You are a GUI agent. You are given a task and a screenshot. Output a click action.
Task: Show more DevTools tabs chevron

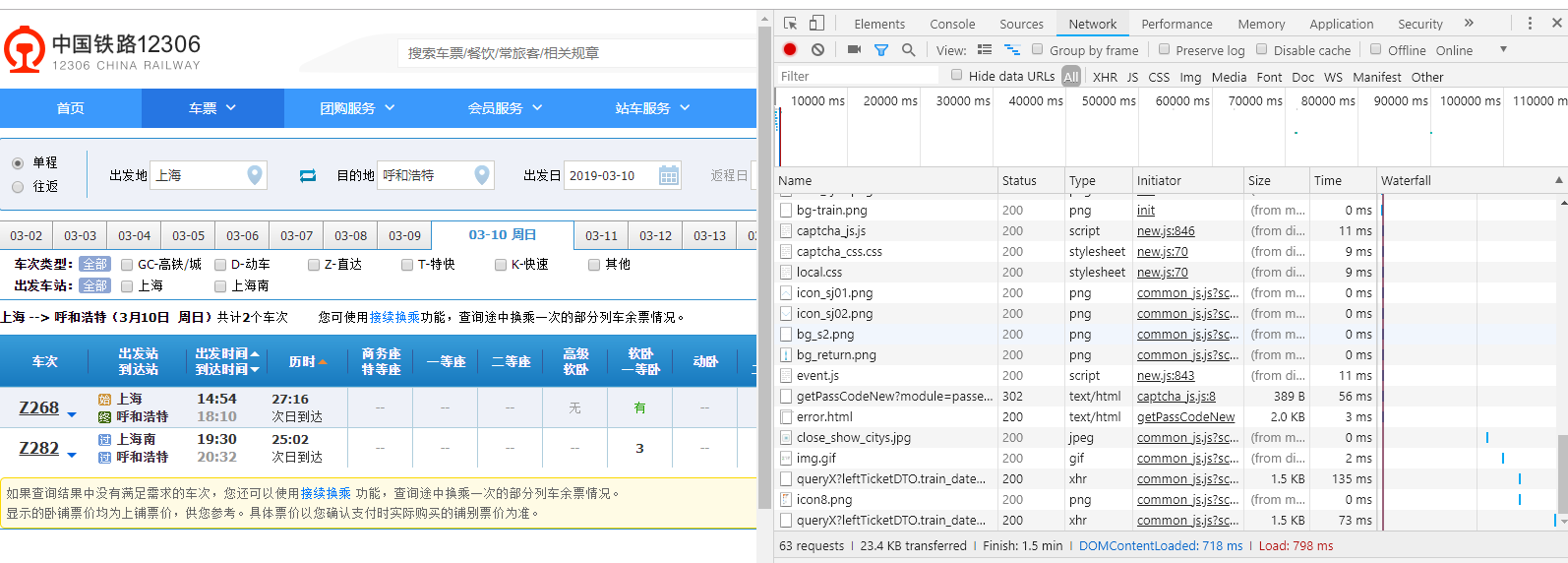point(1469,24)
